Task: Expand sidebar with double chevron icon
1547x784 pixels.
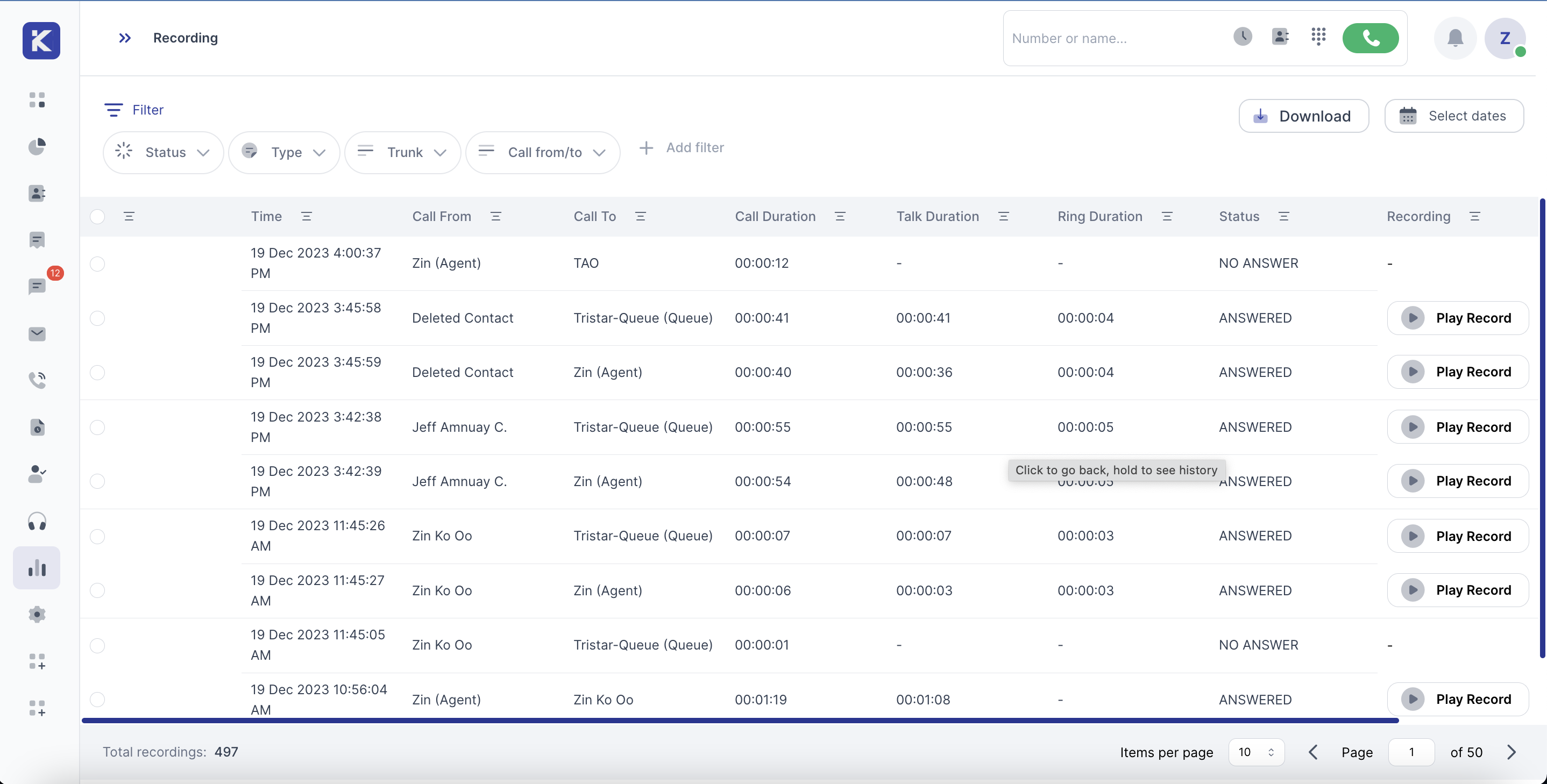Action: click(x=124, y=38)
